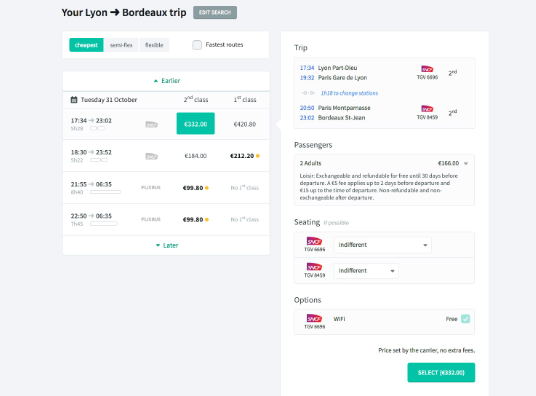Click the SNCF logo beside Paris Montparnasse segment
The height and width of the screenshot is (396, 536).
(427, 109)
